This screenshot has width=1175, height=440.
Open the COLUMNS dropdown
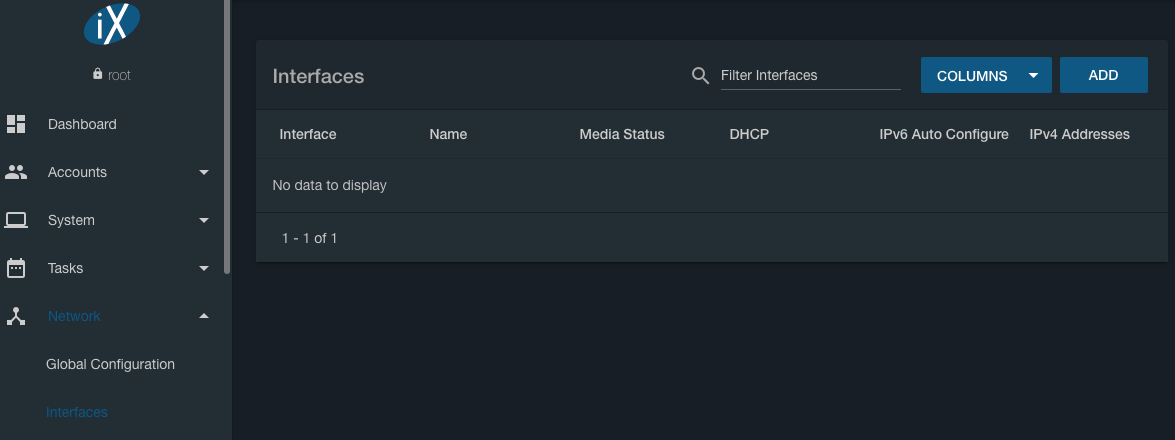click(x=985, y=76)
